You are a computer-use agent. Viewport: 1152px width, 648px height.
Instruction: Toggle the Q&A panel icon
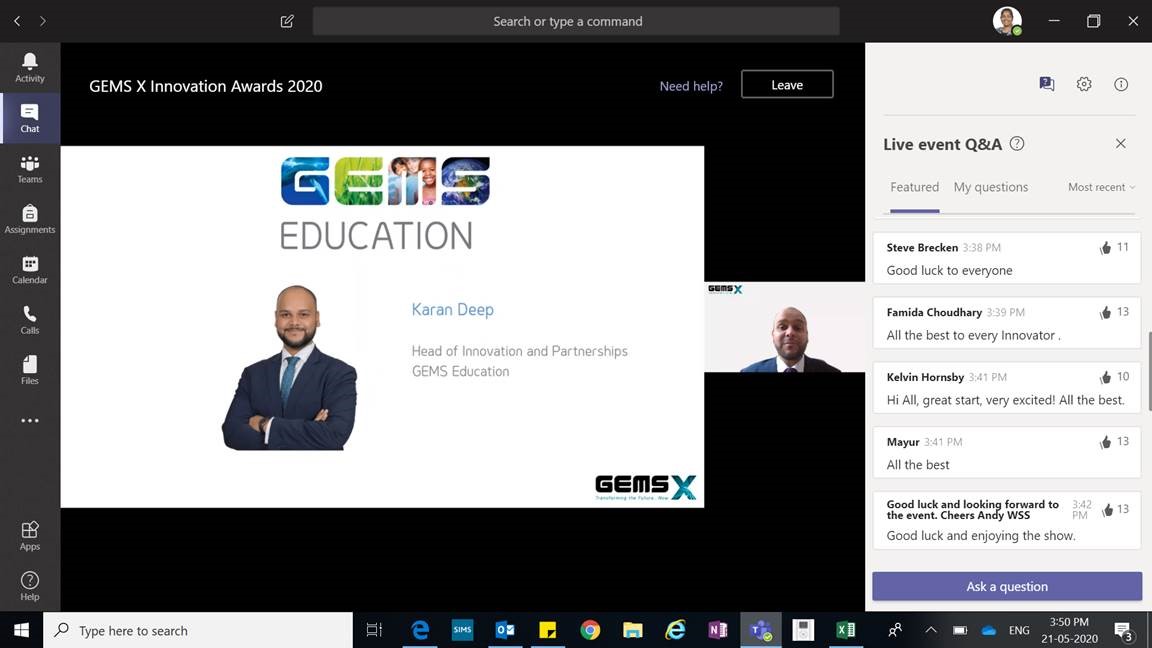click(1047, 84)
